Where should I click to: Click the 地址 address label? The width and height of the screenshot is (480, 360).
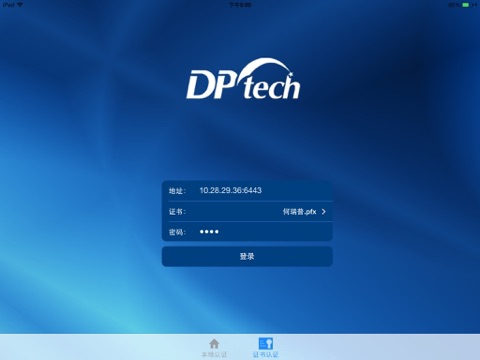click(177, 191)
